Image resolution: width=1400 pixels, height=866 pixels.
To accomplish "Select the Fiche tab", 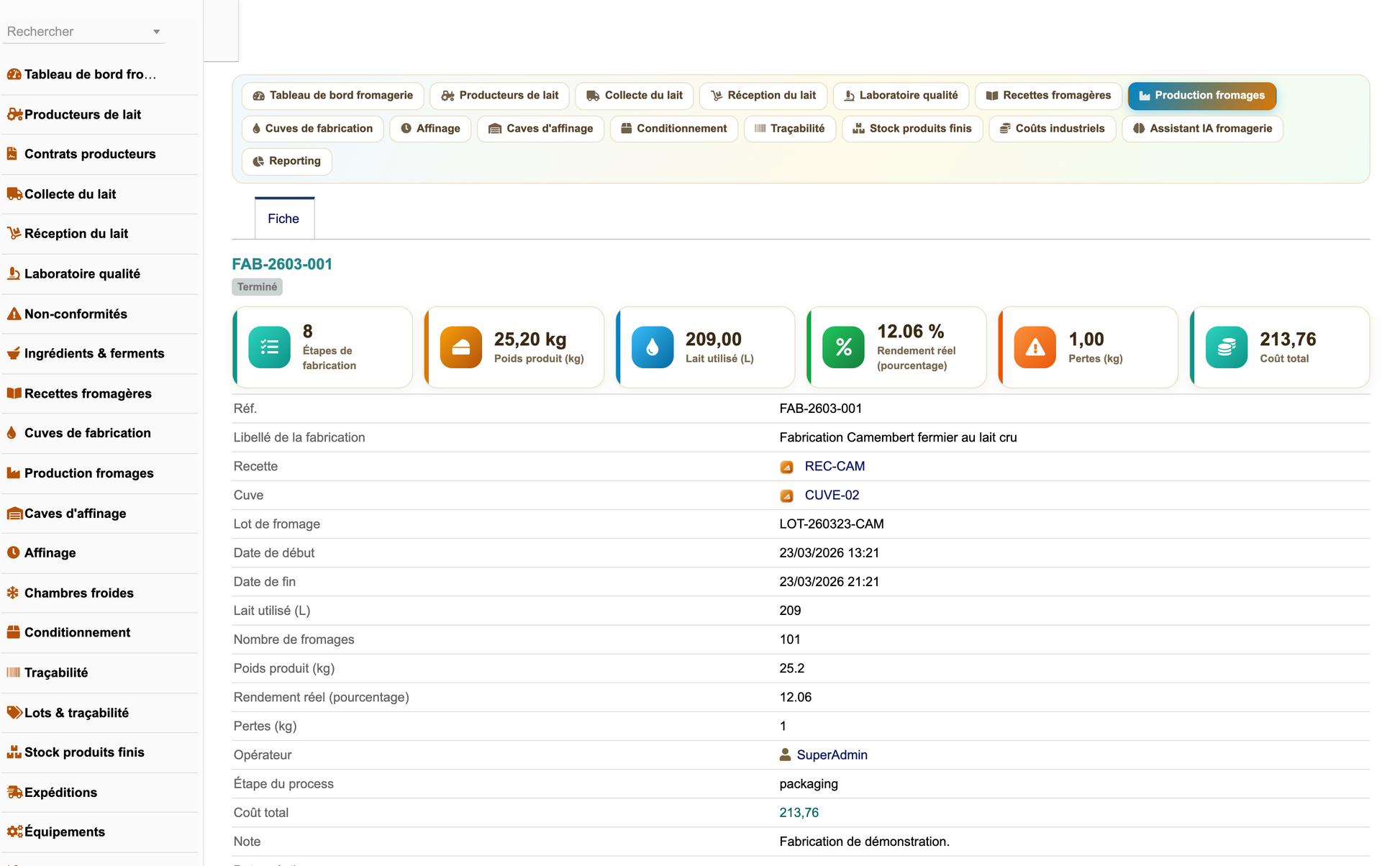I will (283, 219).
